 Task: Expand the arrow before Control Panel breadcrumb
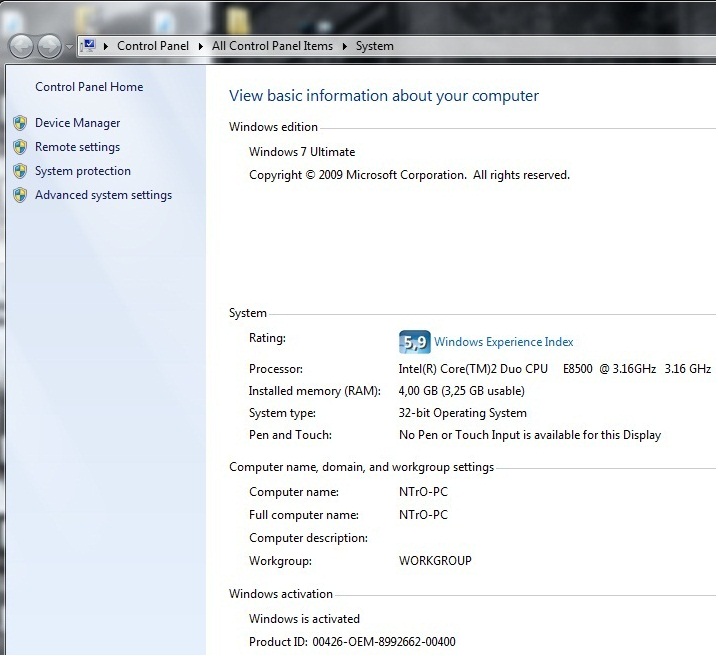point(106,46)
